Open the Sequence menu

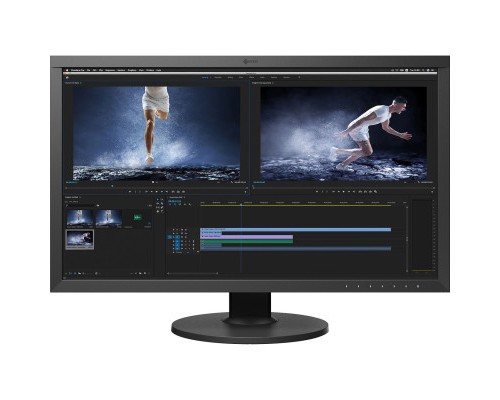110,70
